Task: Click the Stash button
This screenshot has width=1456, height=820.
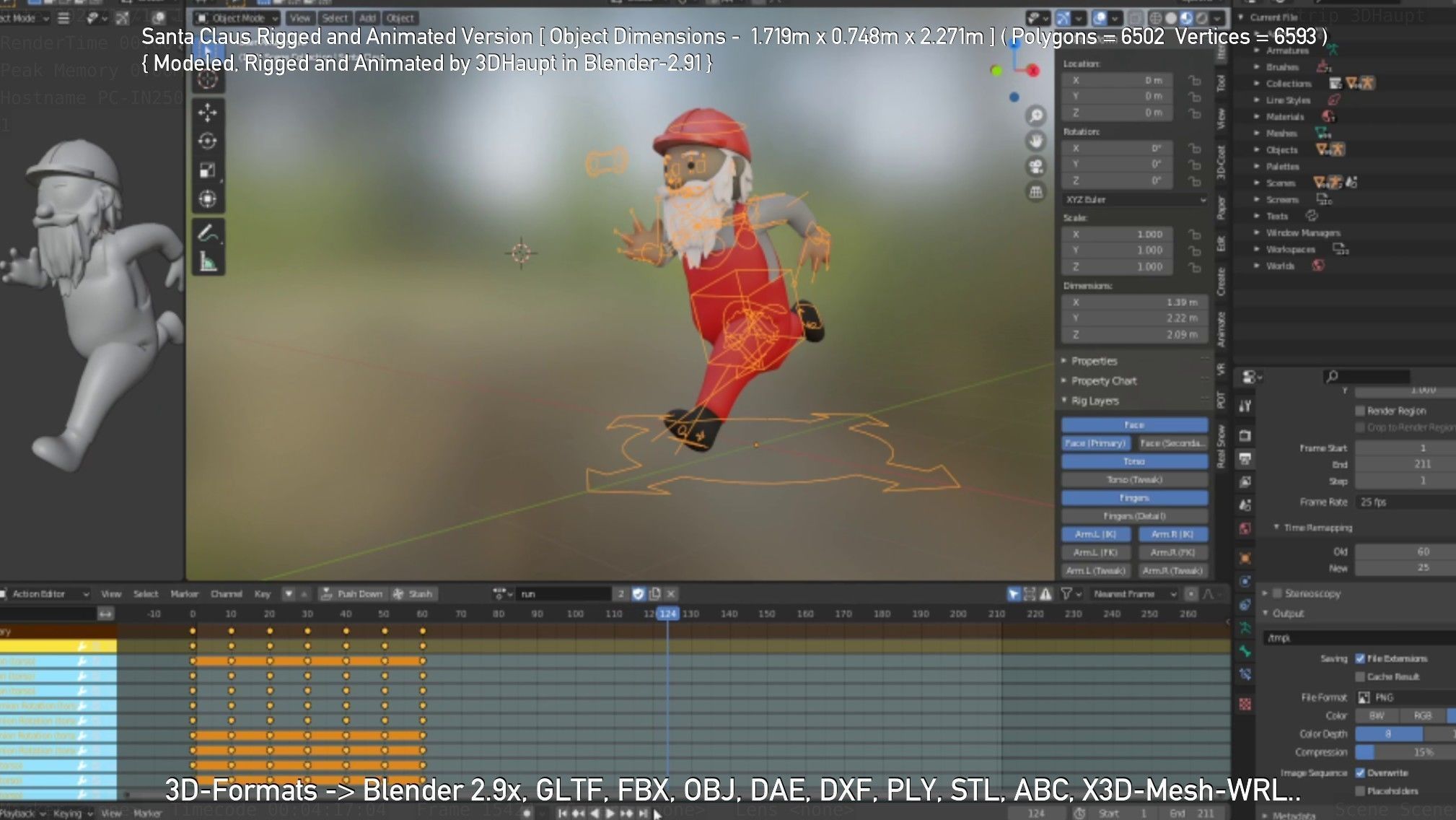Action: pyautogui.click(x=413, y=593)
